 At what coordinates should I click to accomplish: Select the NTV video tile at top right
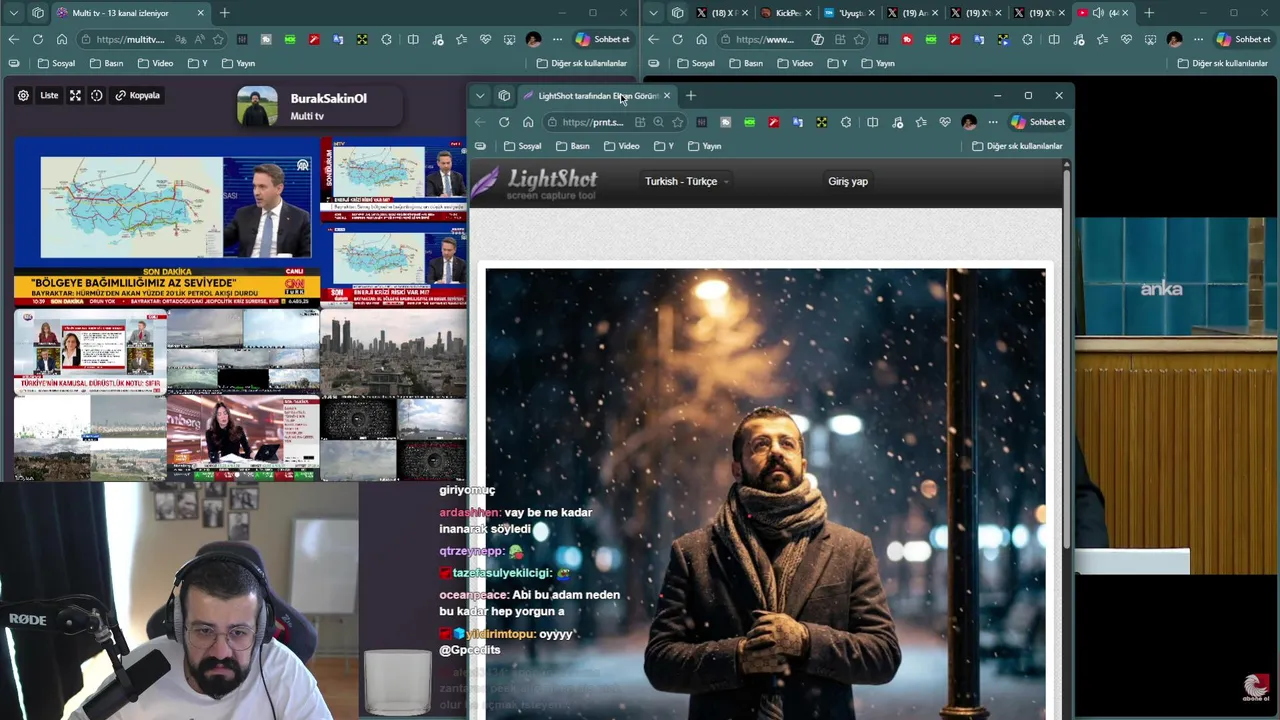[x=393, y=179]
